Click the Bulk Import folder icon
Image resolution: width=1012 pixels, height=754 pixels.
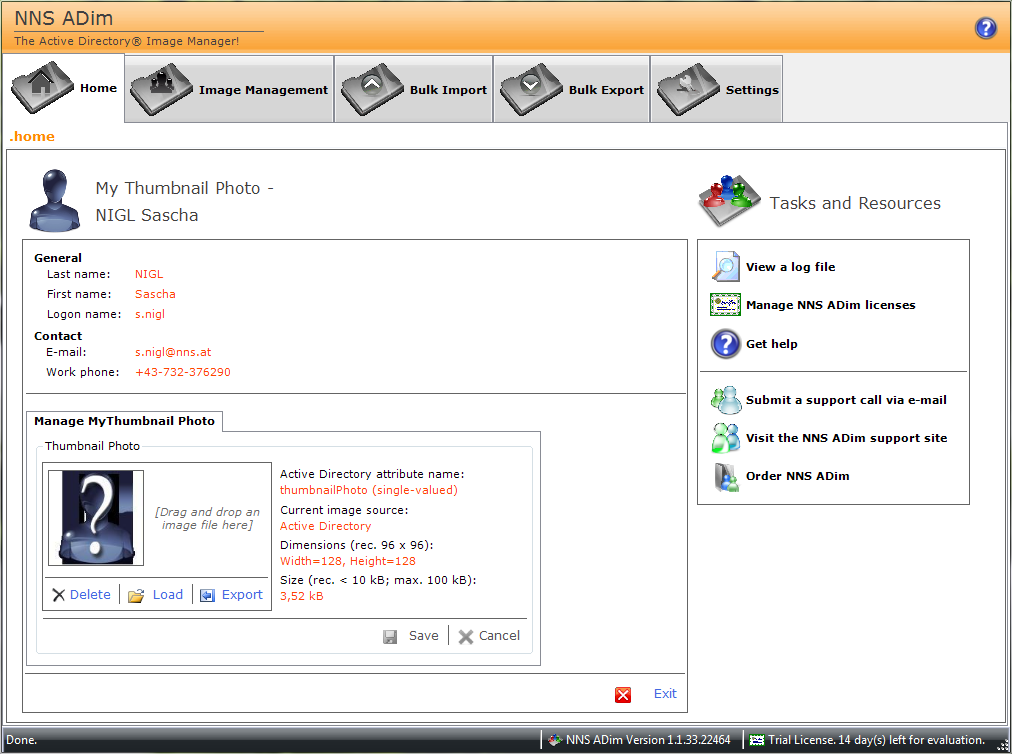(372, 89)
